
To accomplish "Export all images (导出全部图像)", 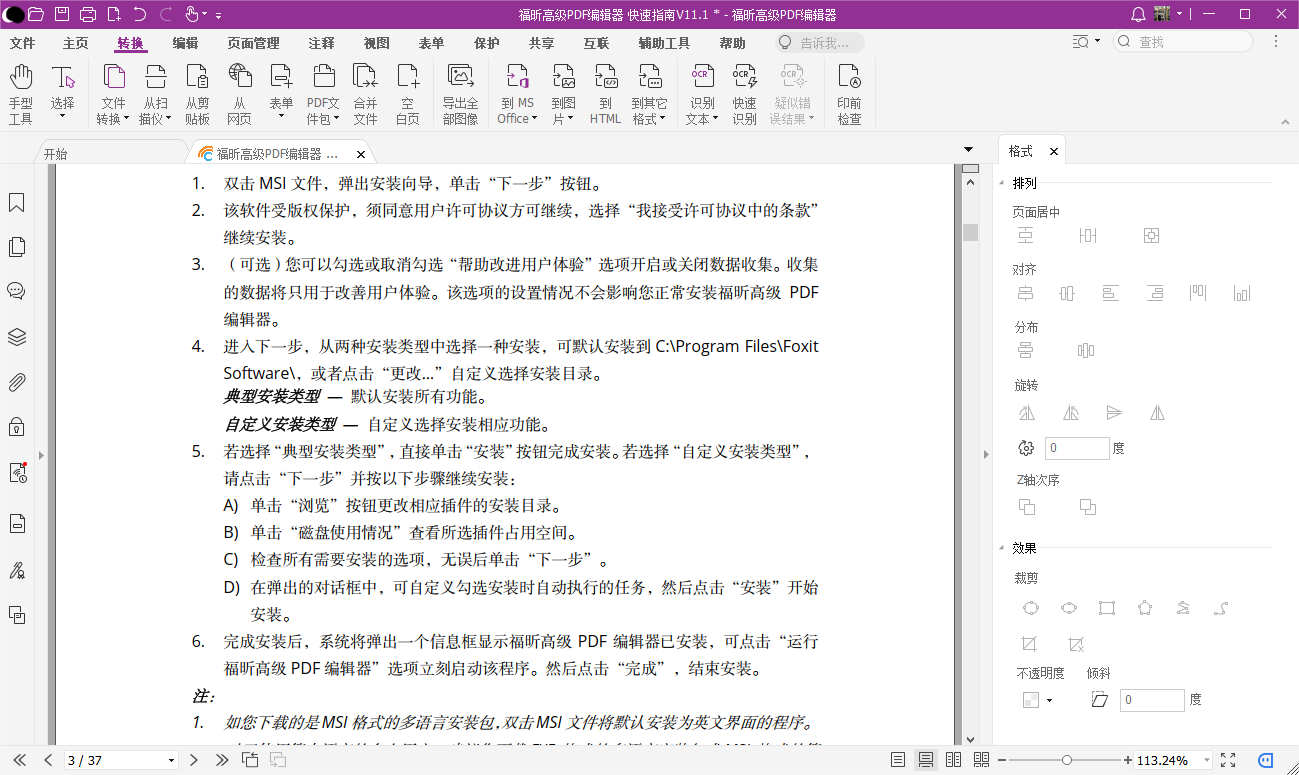I will coord(461,95).
